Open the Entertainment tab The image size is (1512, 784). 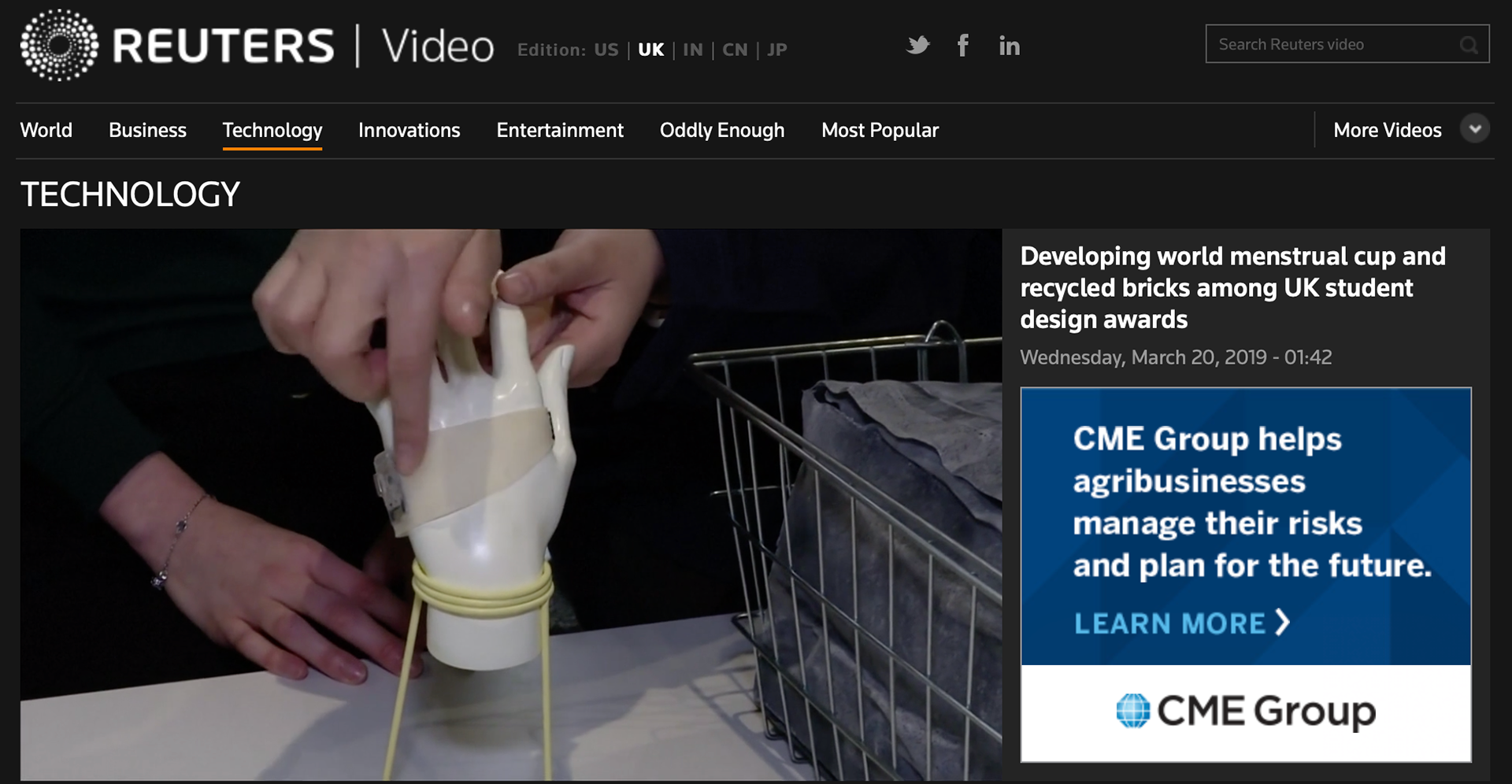click(560, 130)
